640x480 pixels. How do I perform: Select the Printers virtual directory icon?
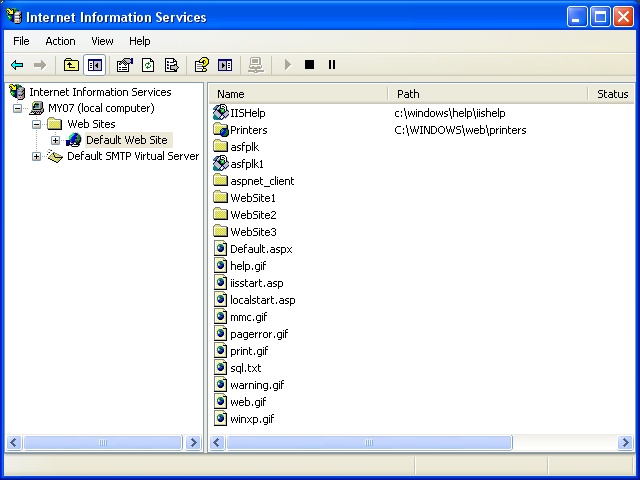coord(221,130)
